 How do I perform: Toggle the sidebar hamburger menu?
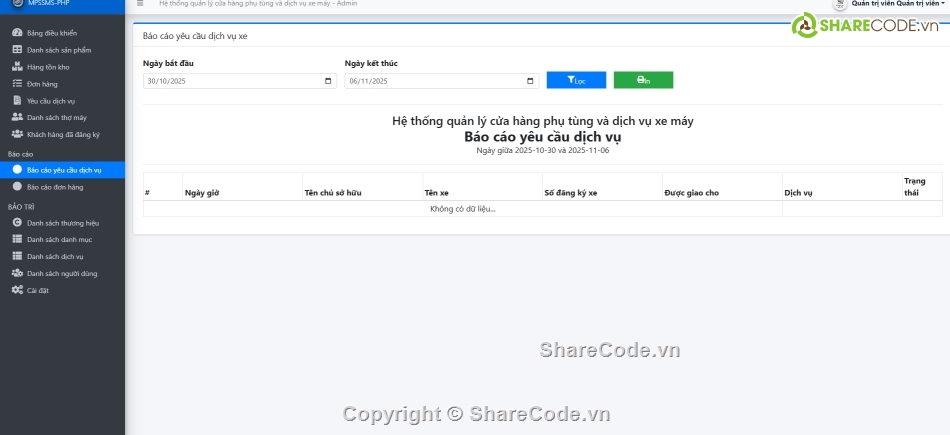139,4
